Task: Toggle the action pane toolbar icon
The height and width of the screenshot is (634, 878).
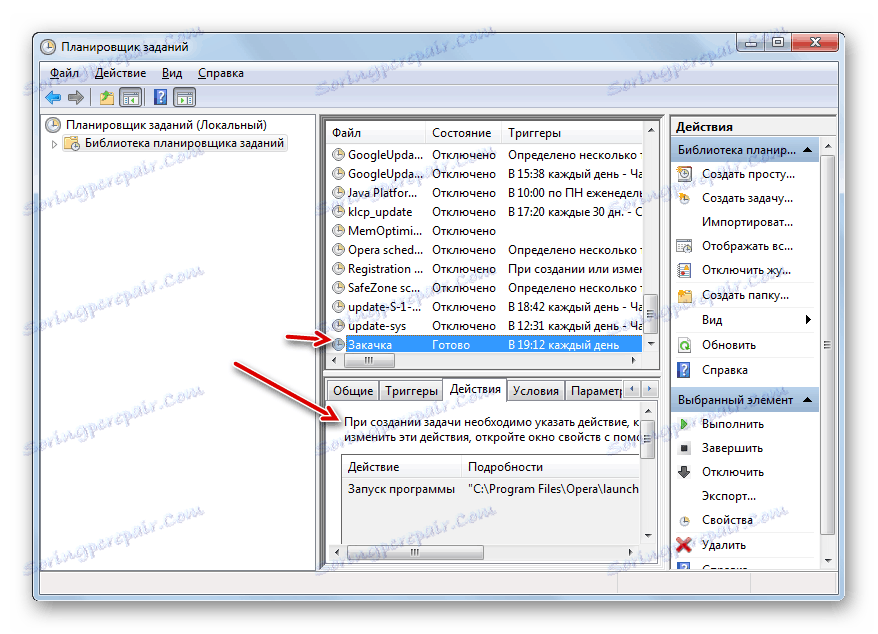Action: coord(184,98)
